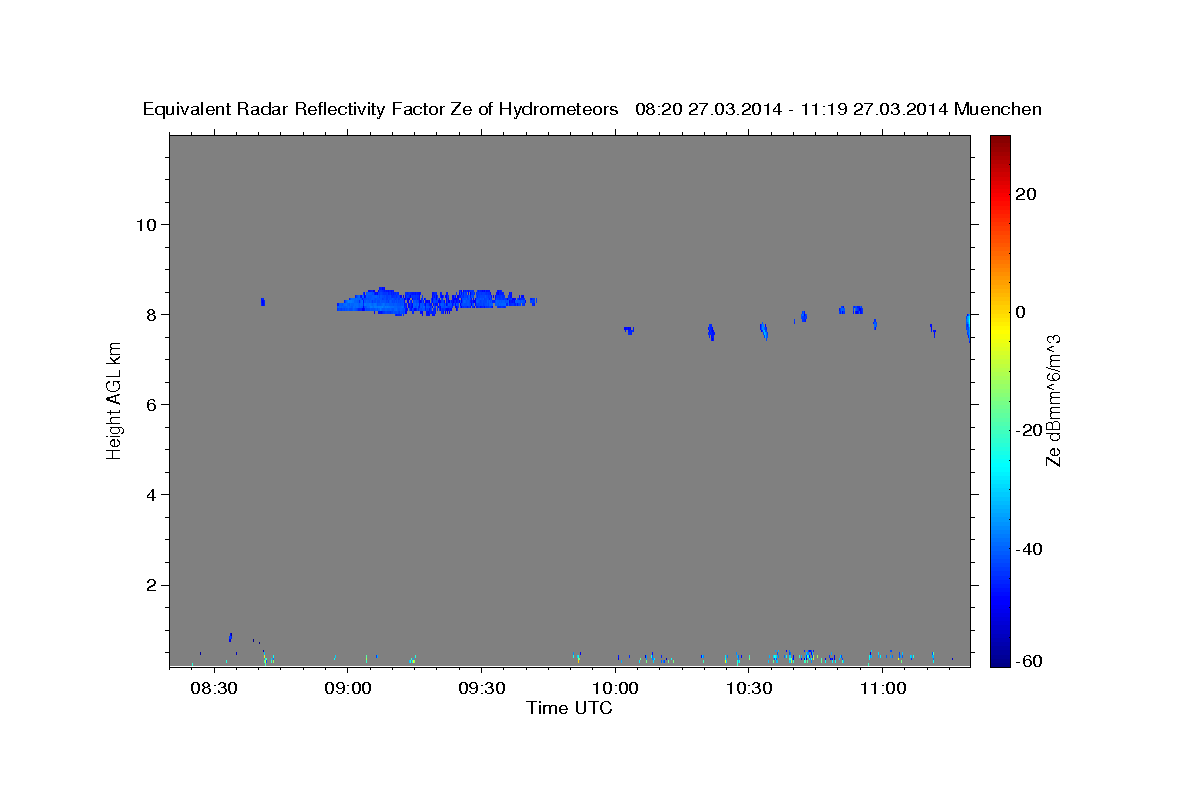Click the '09:00' time tick label
The image size is (1200, 800).
tap(347, 688)
